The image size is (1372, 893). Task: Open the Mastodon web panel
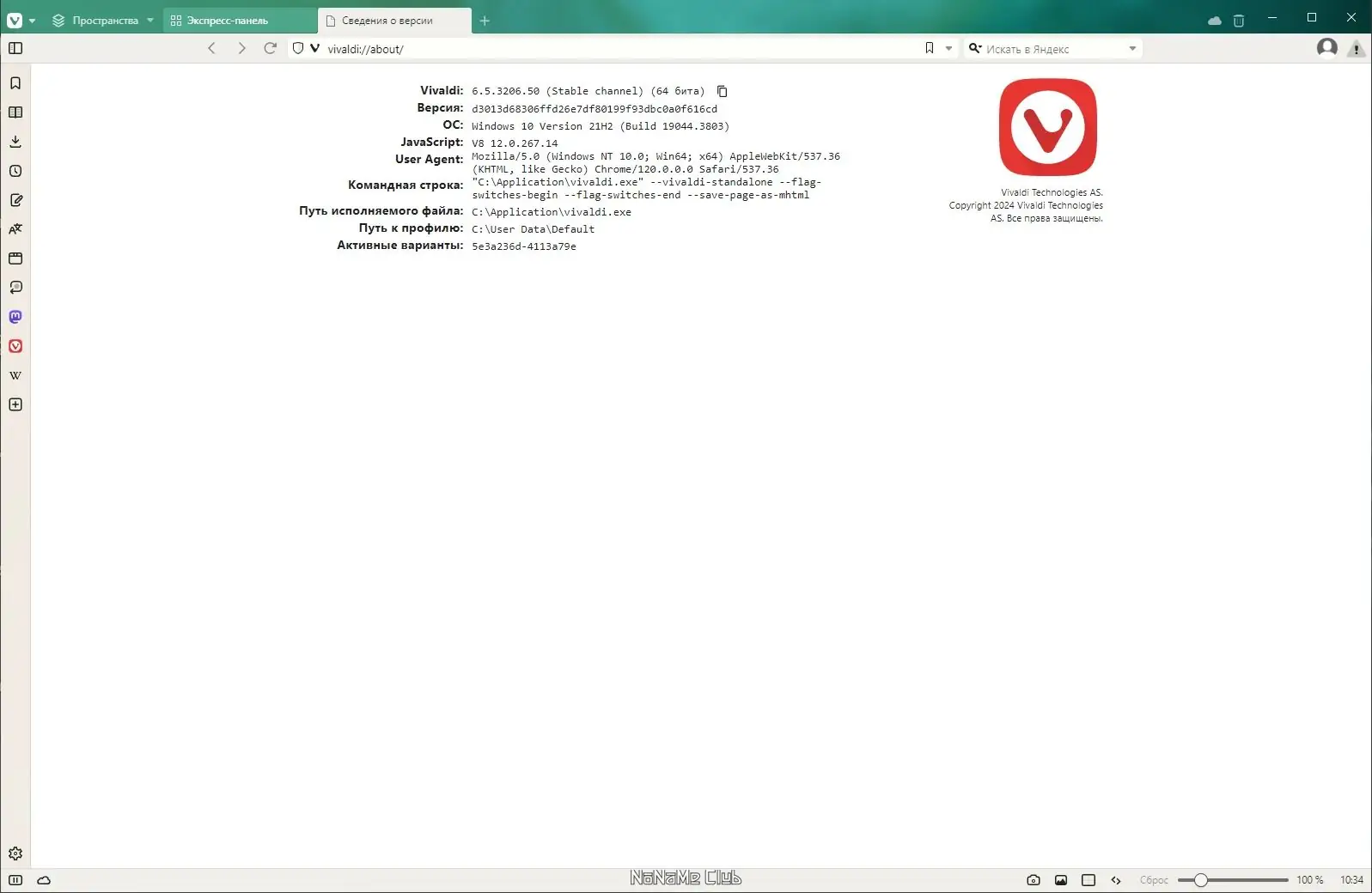coord(15,317)
